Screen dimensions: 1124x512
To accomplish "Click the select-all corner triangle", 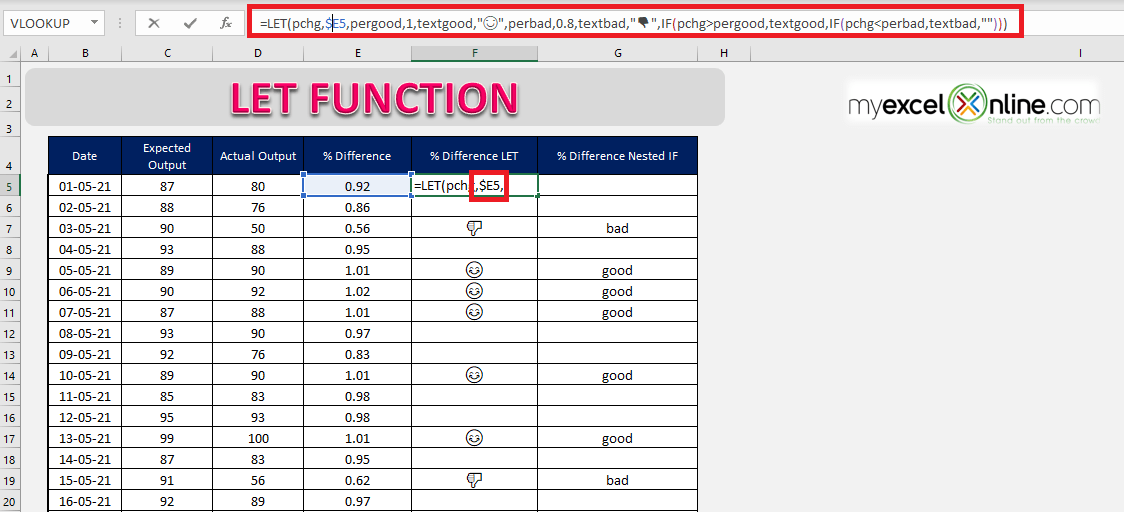I will (x=12, y=54).
